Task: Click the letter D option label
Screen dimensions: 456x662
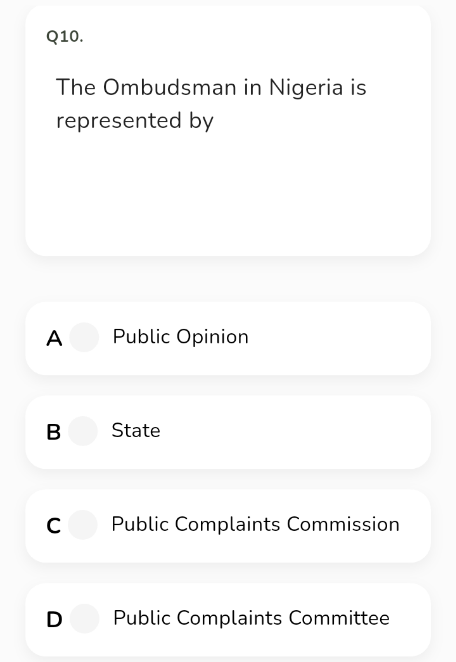Action: click(54, 619)
